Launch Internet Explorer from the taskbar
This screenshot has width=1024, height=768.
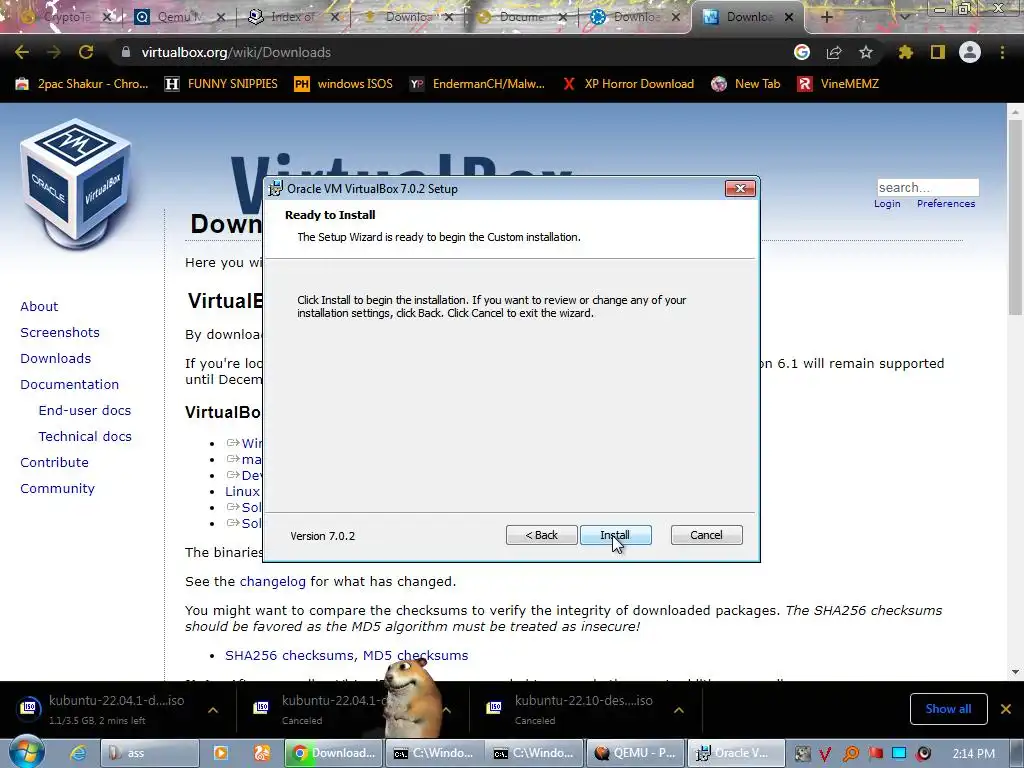click(x=78, y=753)
